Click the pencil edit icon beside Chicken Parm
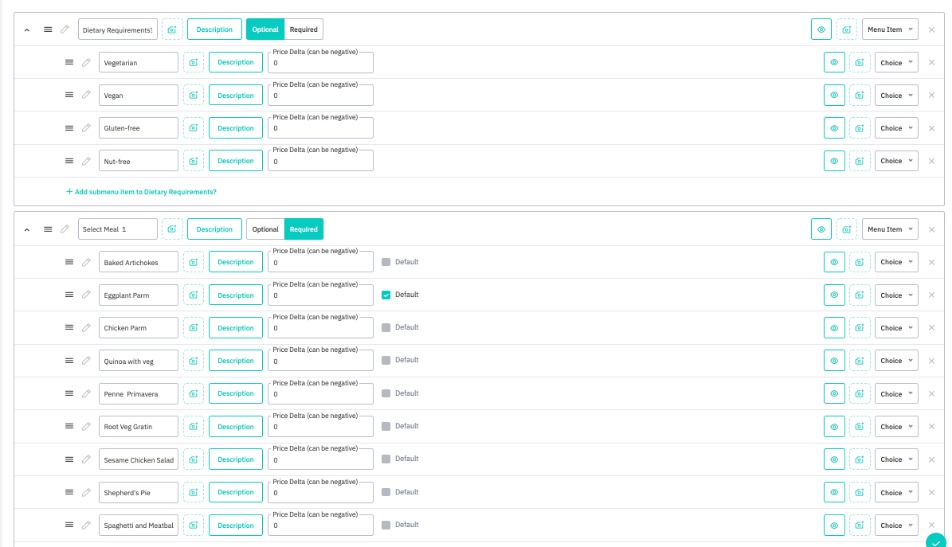The height and width of the screenshot is (547, 952). pos(86,328)
